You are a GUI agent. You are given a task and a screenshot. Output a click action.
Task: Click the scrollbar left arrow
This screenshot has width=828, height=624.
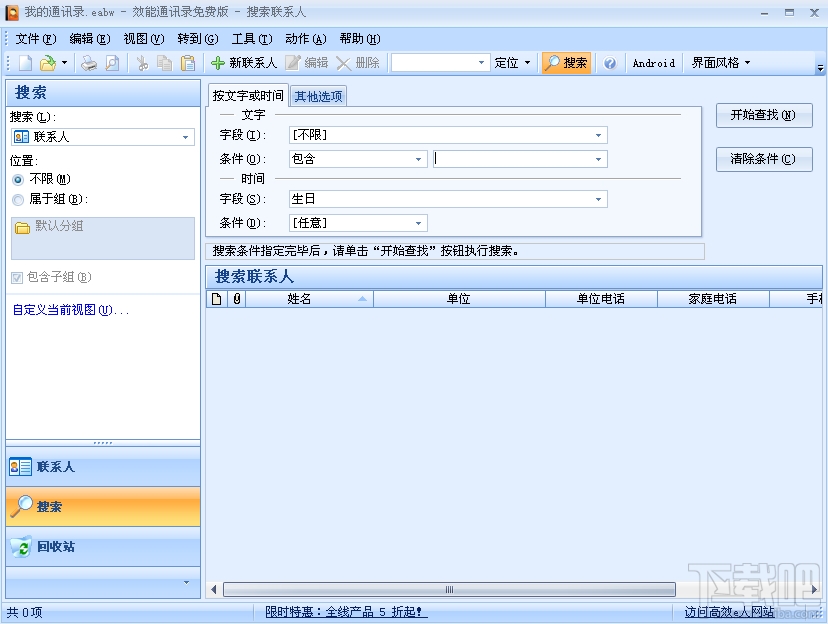point(214,589)
